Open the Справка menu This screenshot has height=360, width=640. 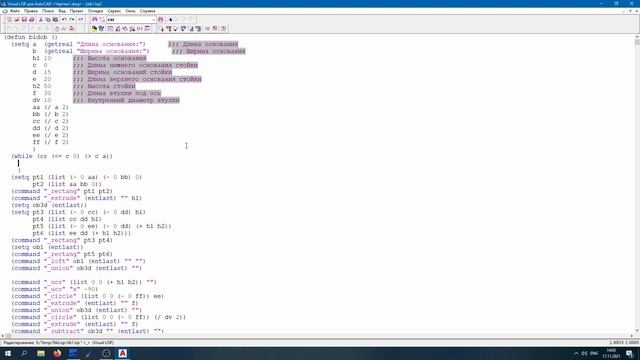coord(147,11)
